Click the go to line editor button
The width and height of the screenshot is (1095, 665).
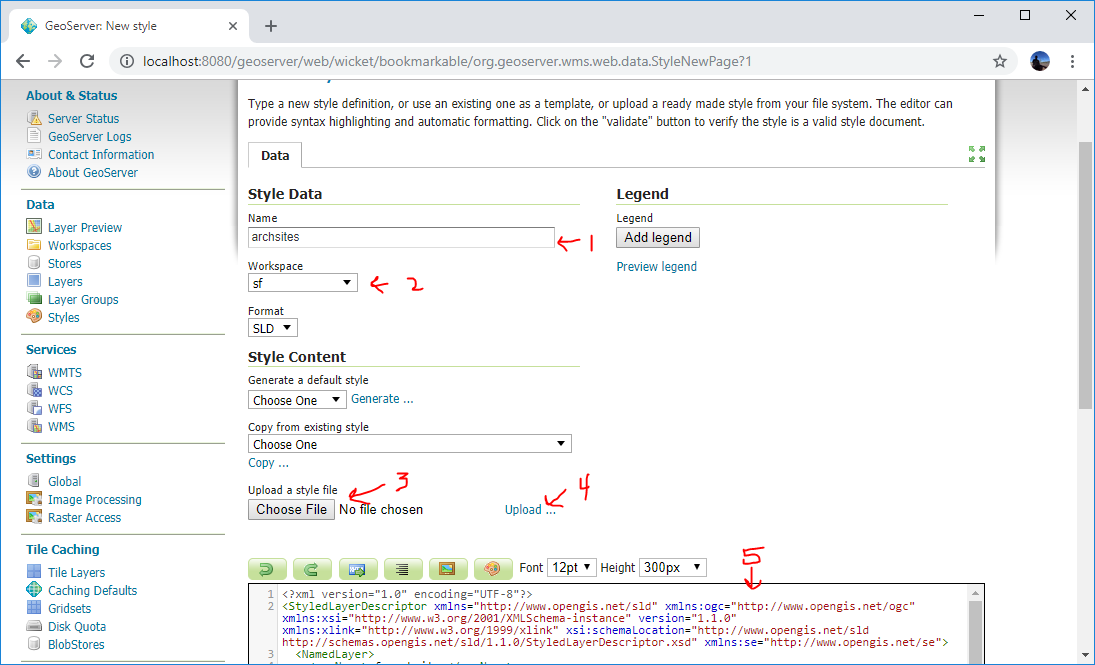358,569
